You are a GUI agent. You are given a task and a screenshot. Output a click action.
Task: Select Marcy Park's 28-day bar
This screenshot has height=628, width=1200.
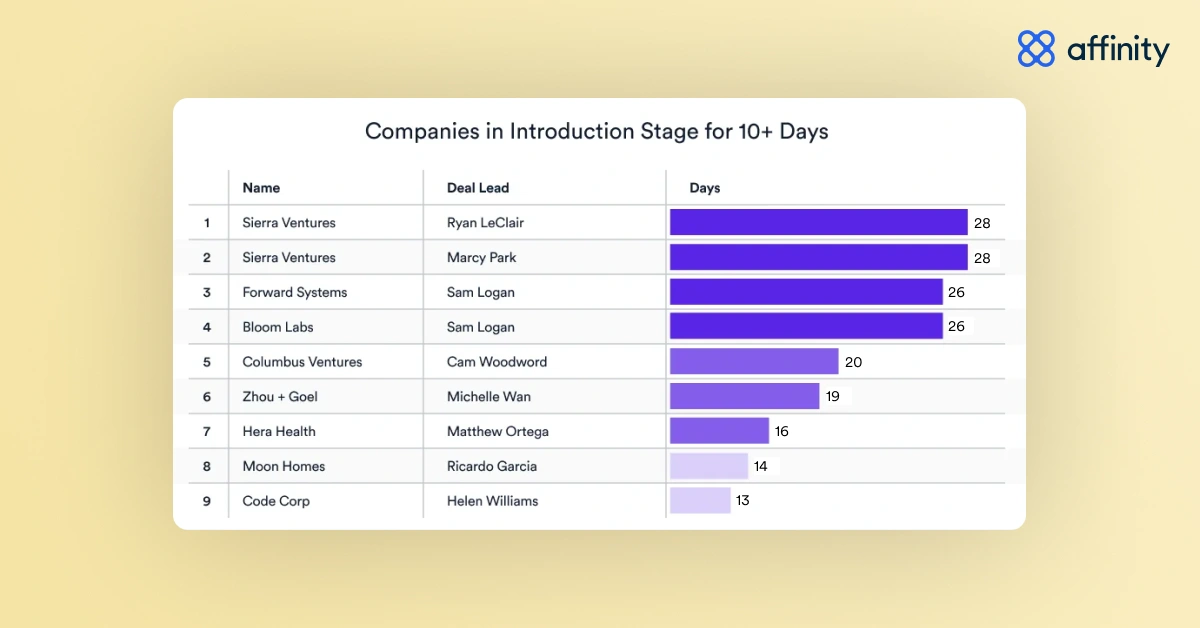pos(819,257)
